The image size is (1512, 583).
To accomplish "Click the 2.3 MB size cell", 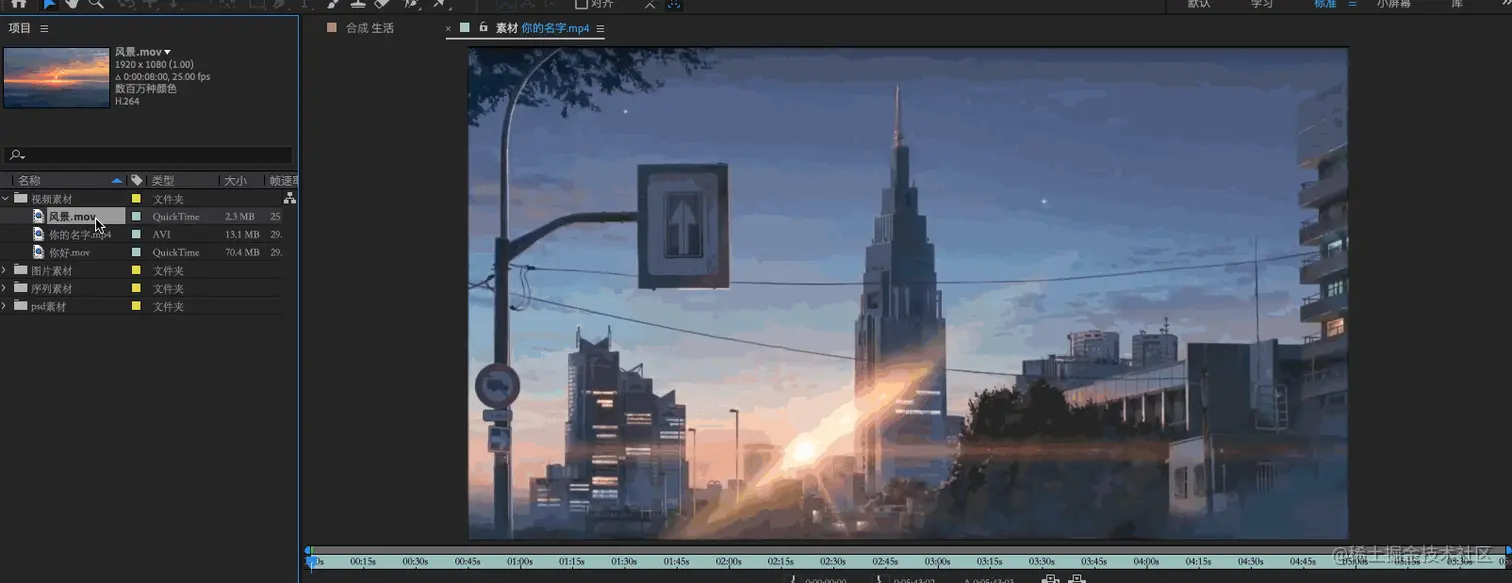I will point(240,217).
